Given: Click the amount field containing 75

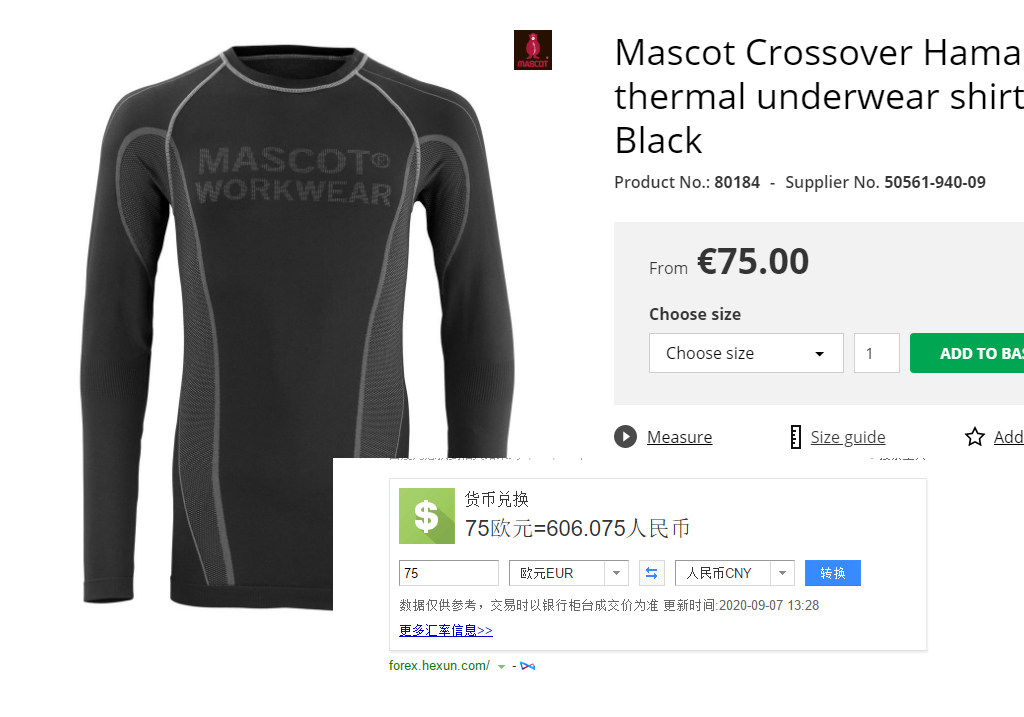Looking at the screenshot, I should click(449, 573).
